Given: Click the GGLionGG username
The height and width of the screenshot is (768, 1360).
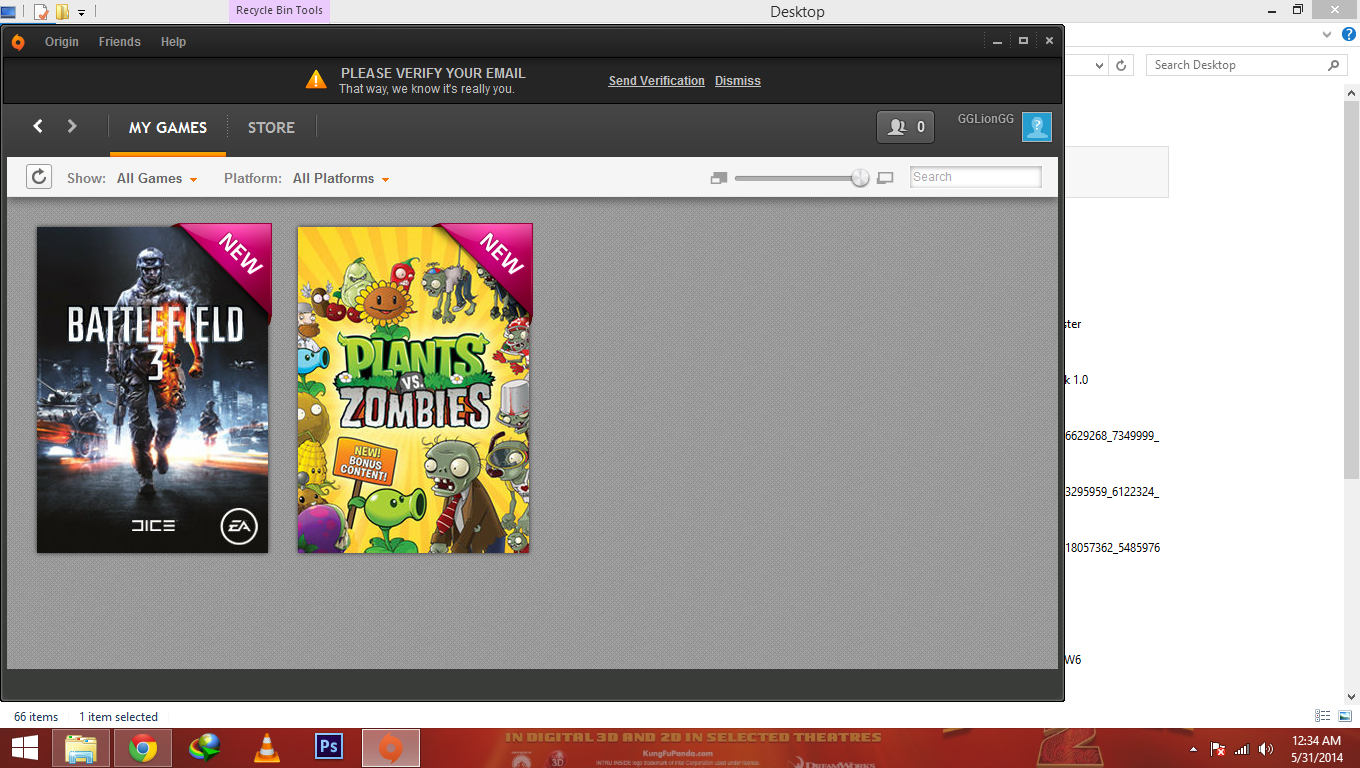Looking at the screenshot, I should [986, 119].
